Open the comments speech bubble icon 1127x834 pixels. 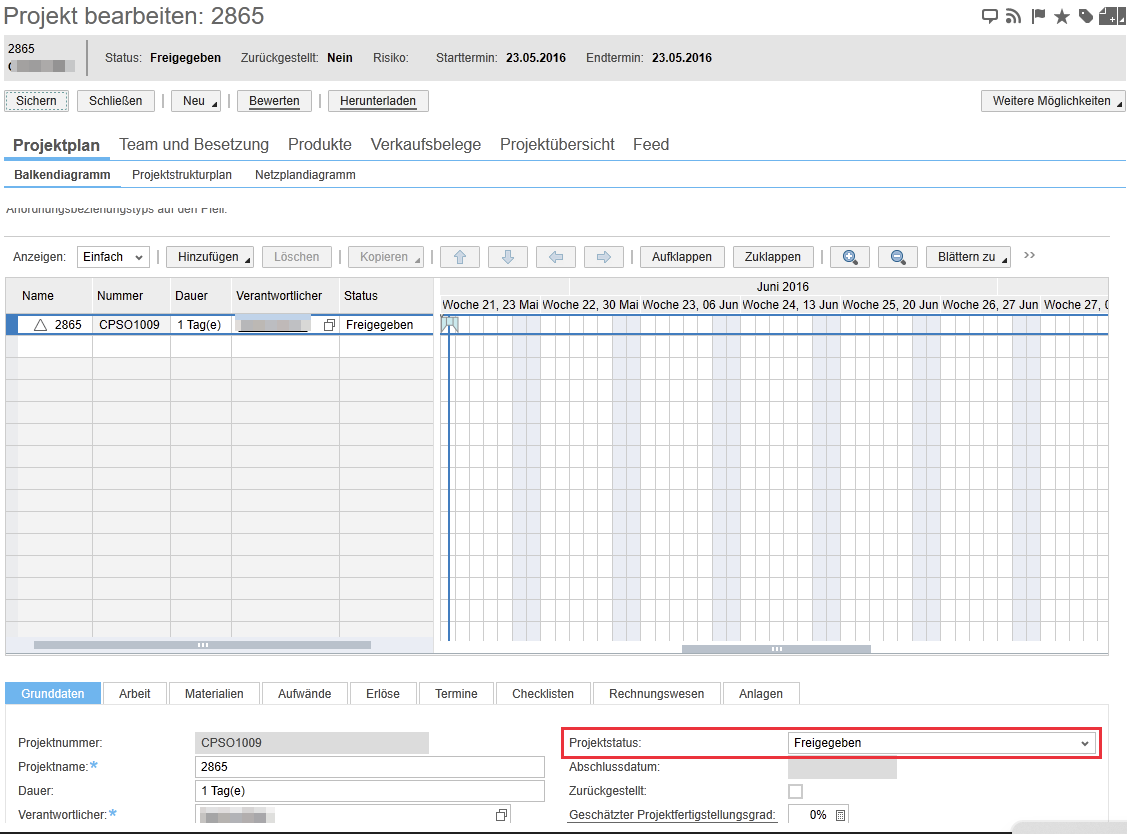(990, 17)
